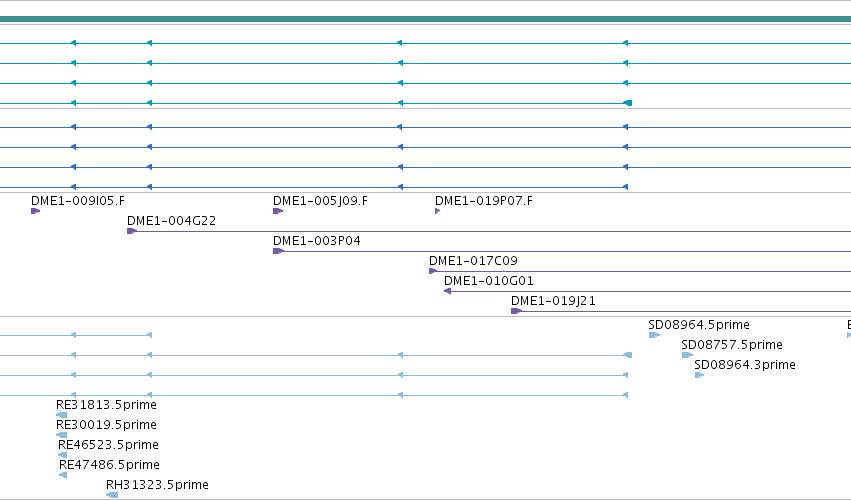Viewport: 851px width, 500px height.
Task: Select the DME1-004G22 label
Action: [x=172, y=221]
